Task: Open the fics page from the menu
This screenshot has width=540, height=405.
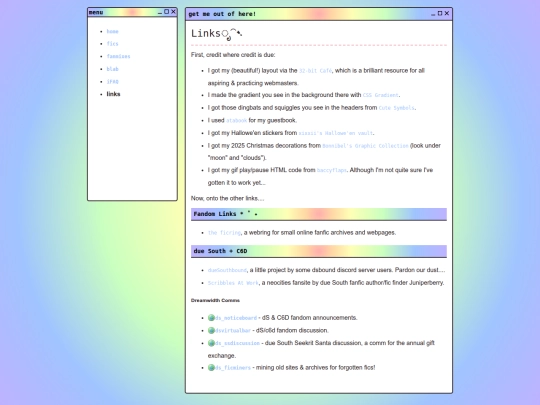Action: tap(112, 44)
